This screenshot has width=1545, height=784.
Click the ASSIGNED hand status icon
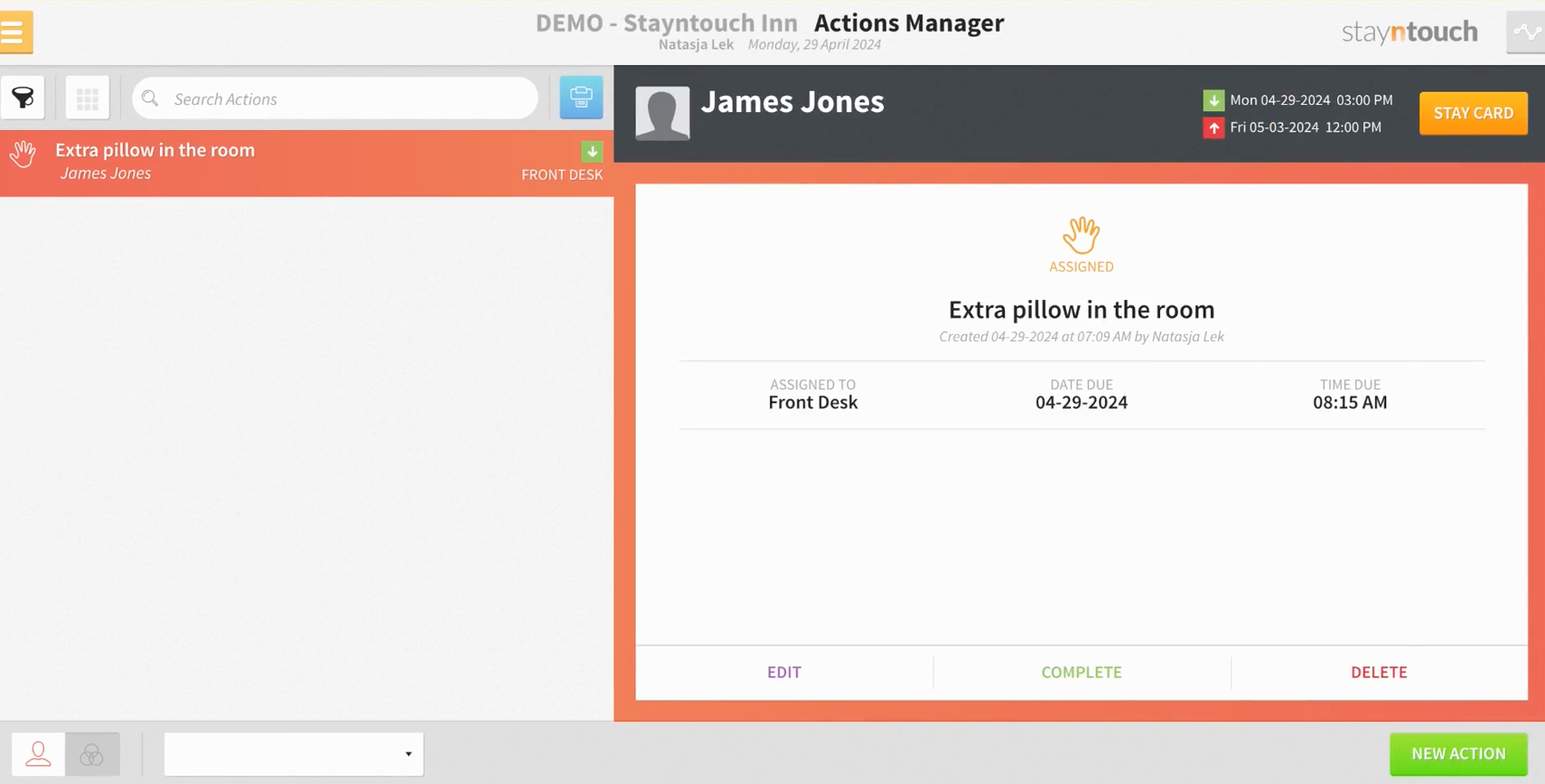(x=1081, y=236)
